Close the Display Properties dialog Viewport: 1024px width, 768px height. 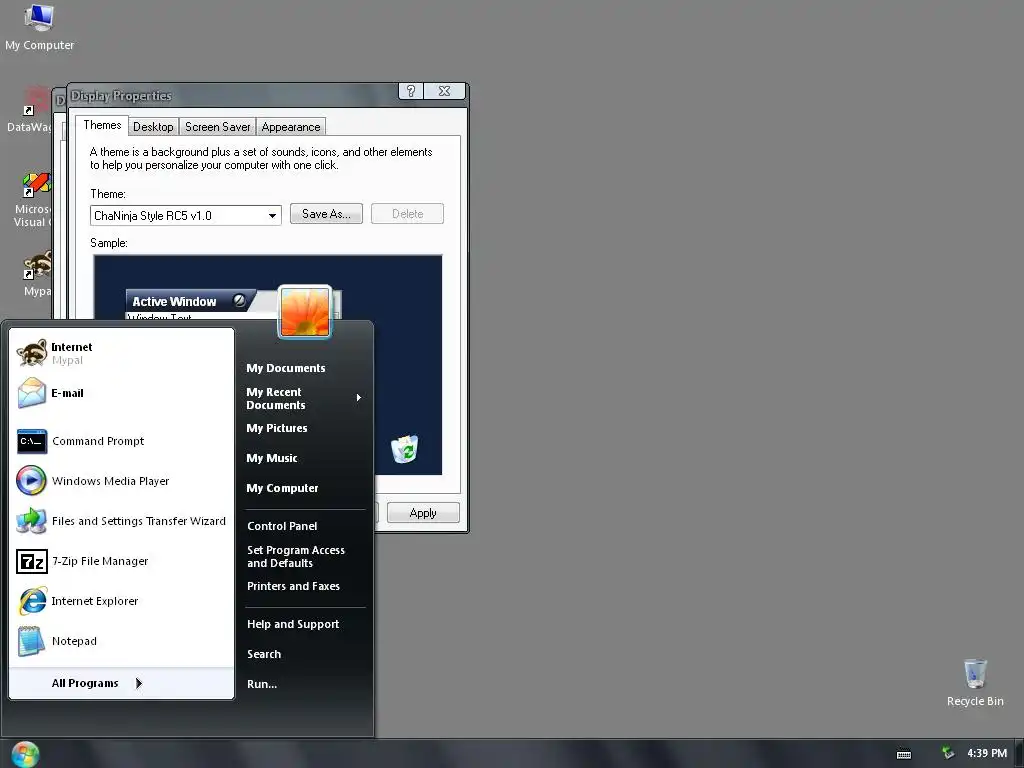tap(445, 91)
